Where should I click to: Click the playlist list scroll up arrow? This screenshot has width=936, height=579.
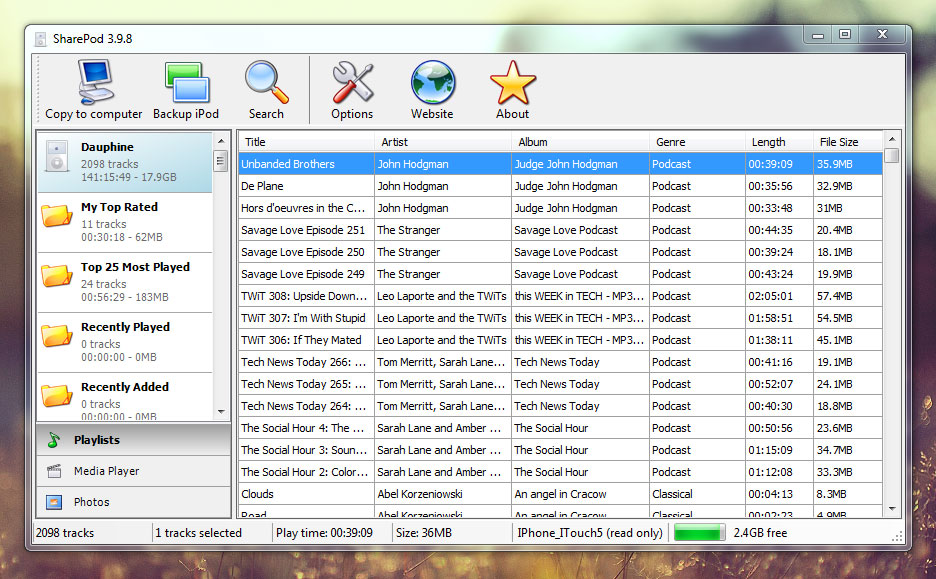[x=221, y=141]
